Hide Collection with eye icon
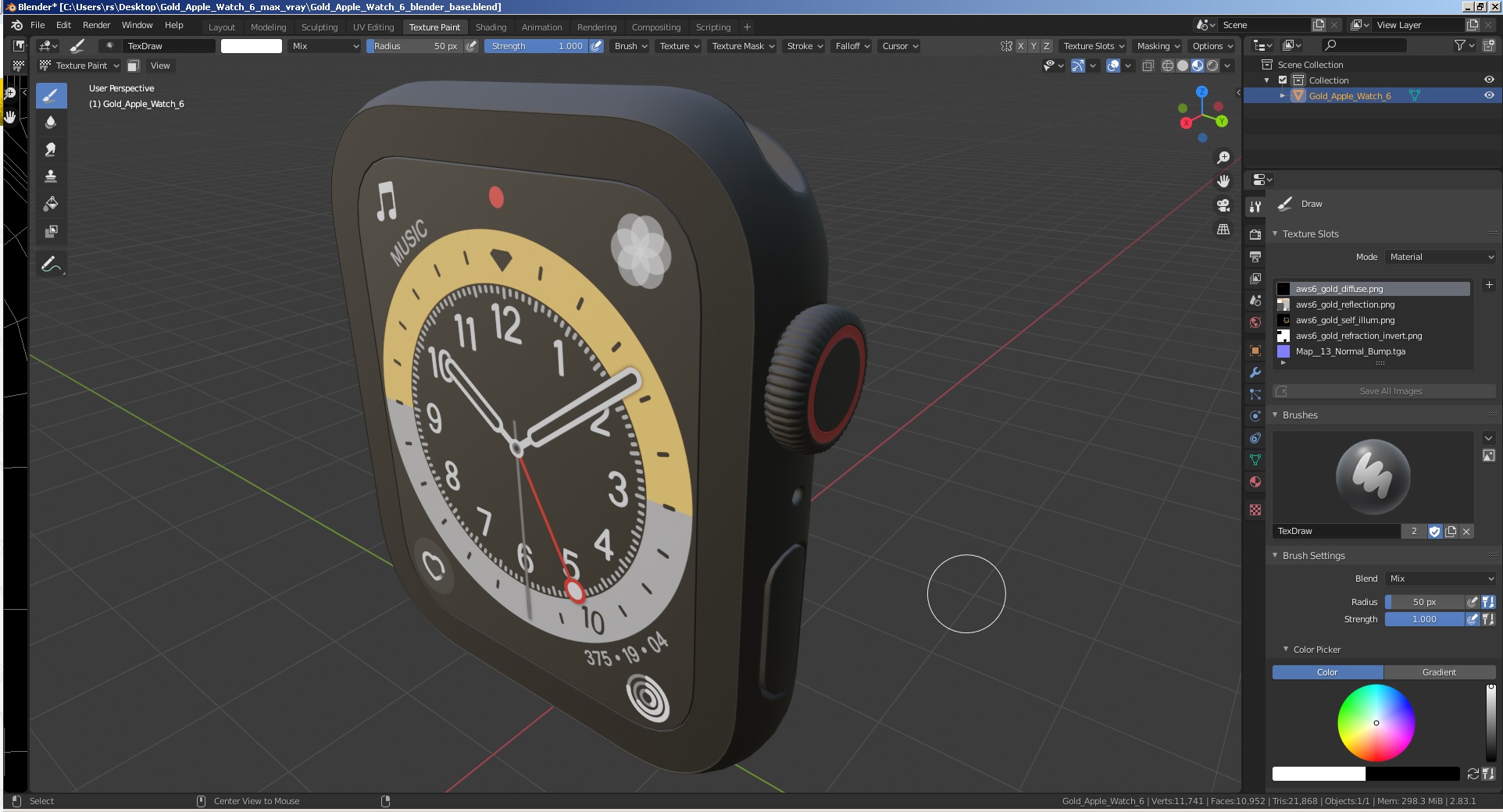The width and height of the screenshot is (1503, 812). tap(1489, 80)
